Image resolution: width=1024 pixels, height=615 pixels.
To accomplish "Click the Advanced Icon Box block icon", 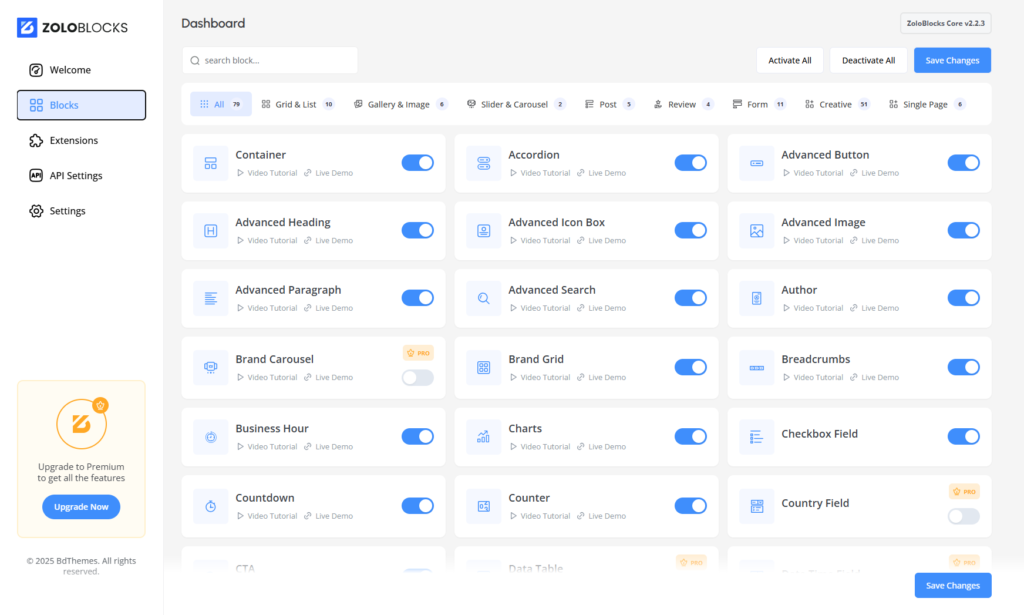I will coord(483,230).
